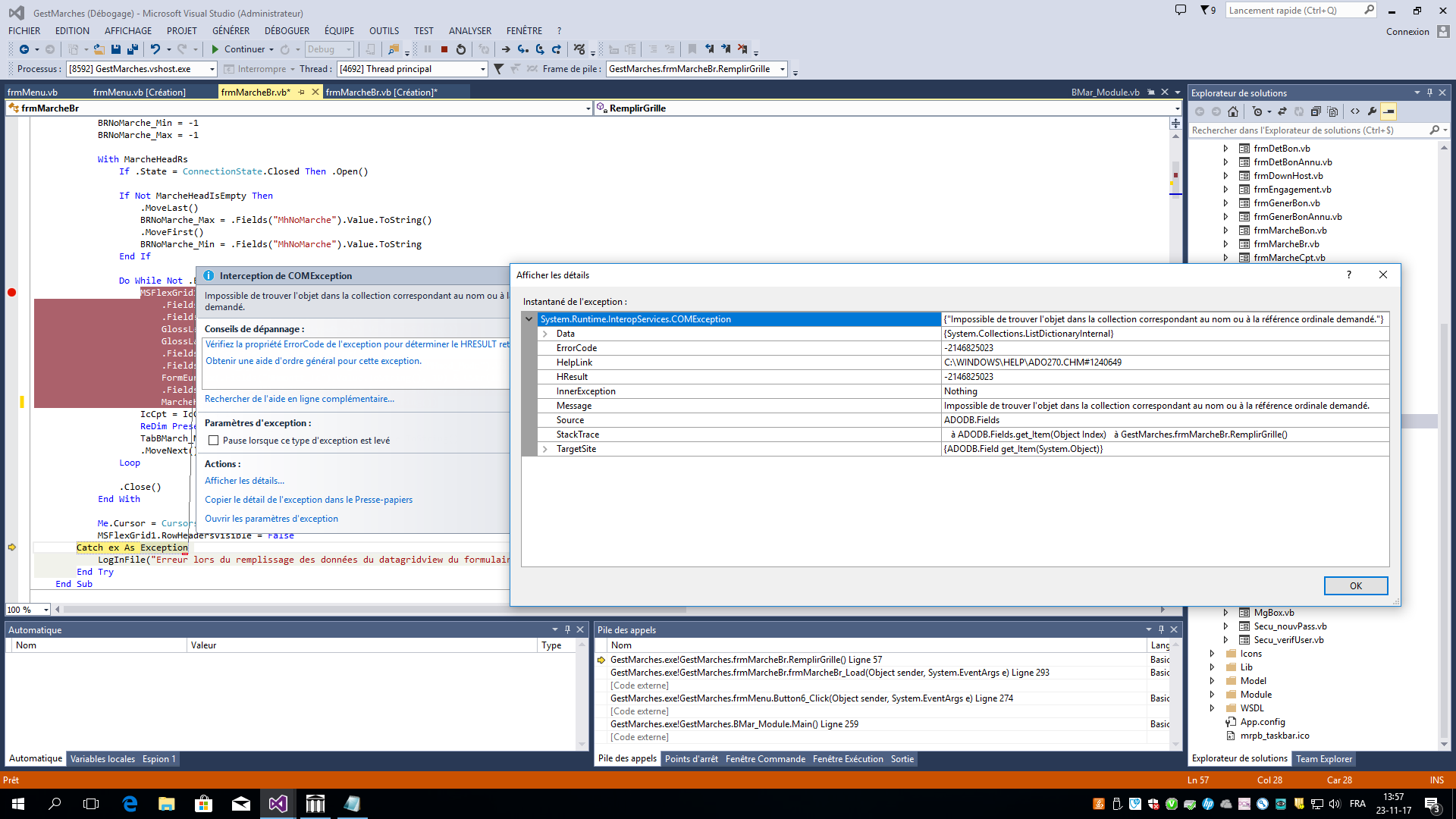The image size is (1456, 819).
Task: Switch to the Variables locales tab
Action: click(102, 759)
